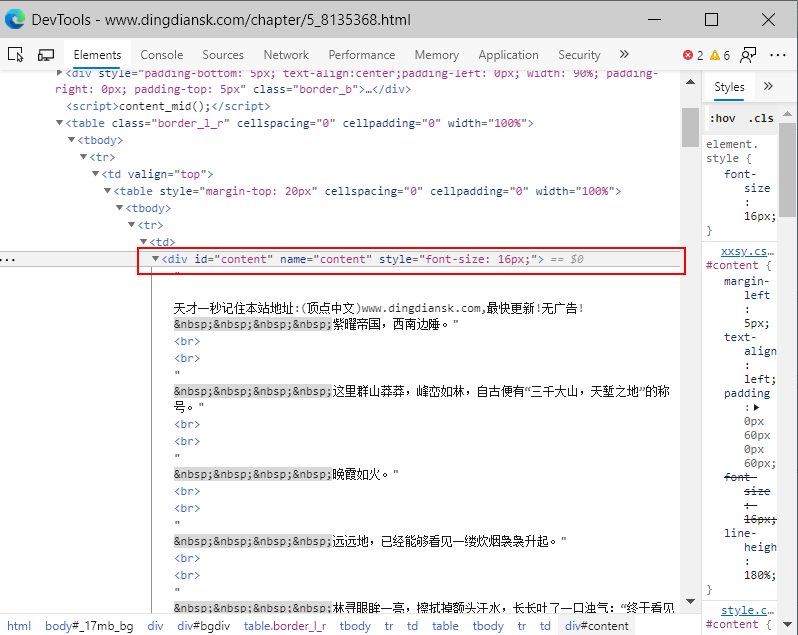798x635 pixels.
Task: Switch to the Elements tab
Action: click(97, 55)
